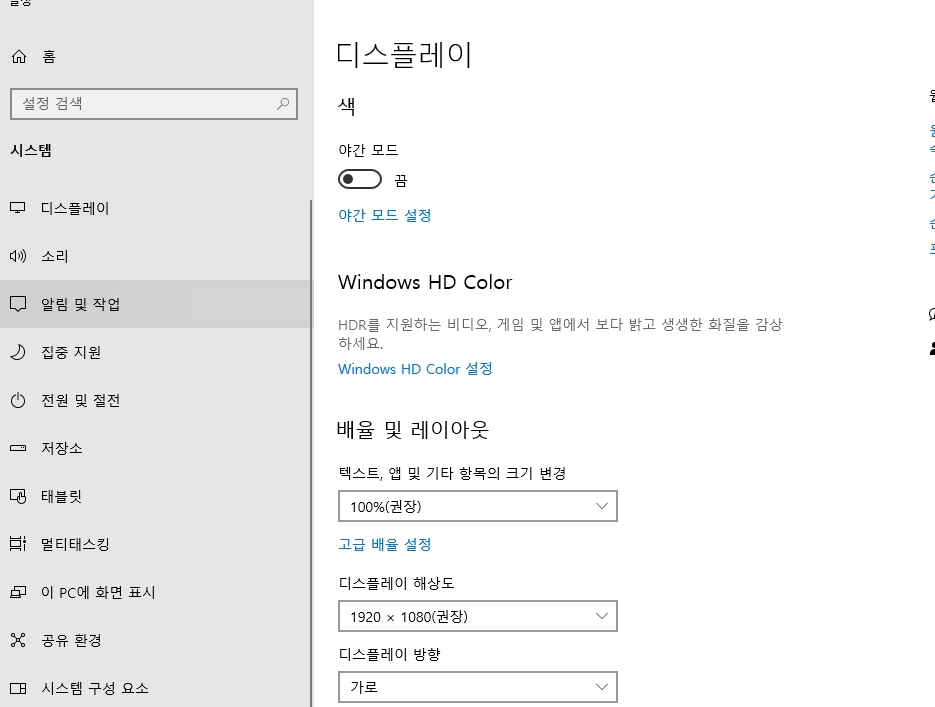Open 이 PC에 화면 표시 settings
935x707 pixels.
18,592
